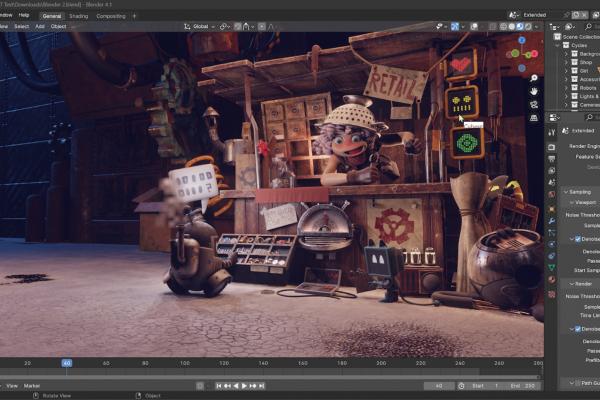Expand the Robots collection in outliner
Screen dimensions: 600x400
pyautogui.click(x=566, y=88)
